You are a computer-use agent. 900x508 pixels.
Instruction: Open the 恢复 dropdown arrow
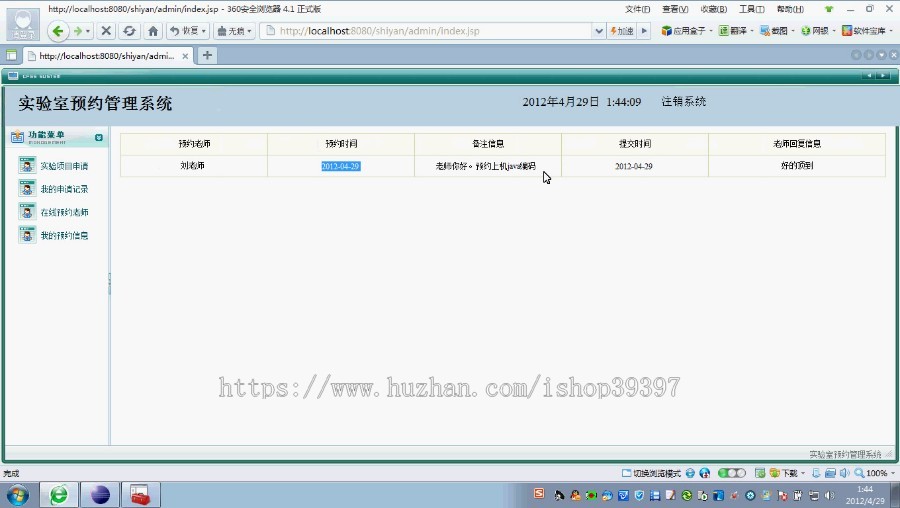click(204, 31)
